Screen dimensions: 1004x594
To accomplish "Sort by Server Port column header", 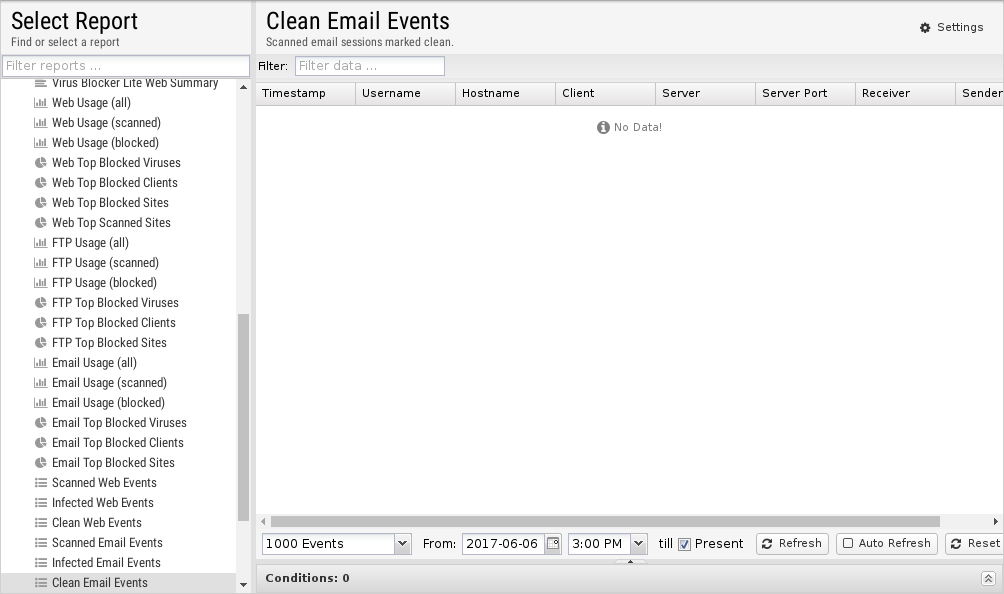I will click(x=806, y=93).
